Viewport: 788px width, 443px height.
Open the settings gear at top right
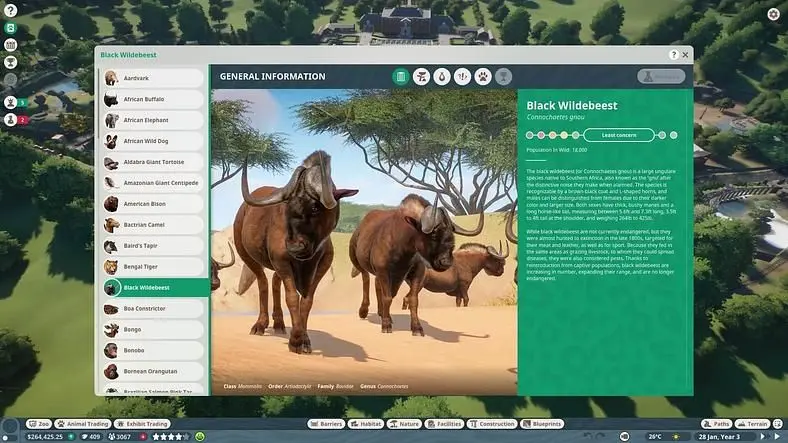point(773,14)
